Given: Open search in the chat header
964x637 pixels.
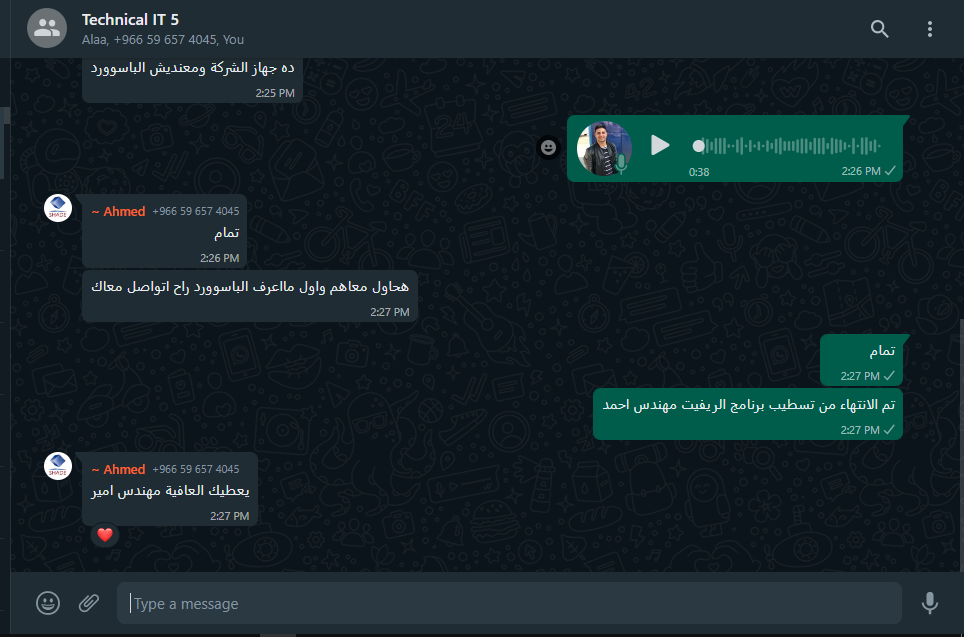Looking at the screenshot, I should (879, 29).
